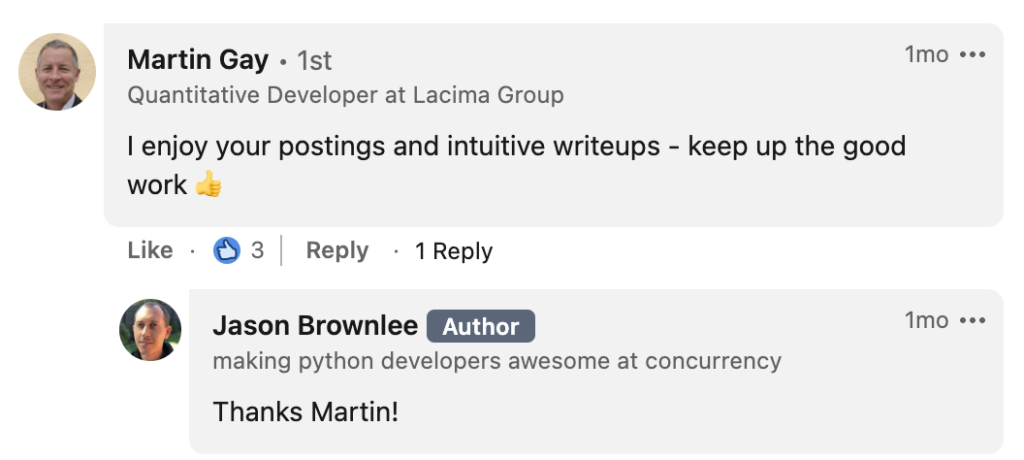Click the 1mo timestamp on Martin's comment

coord(926,55)
